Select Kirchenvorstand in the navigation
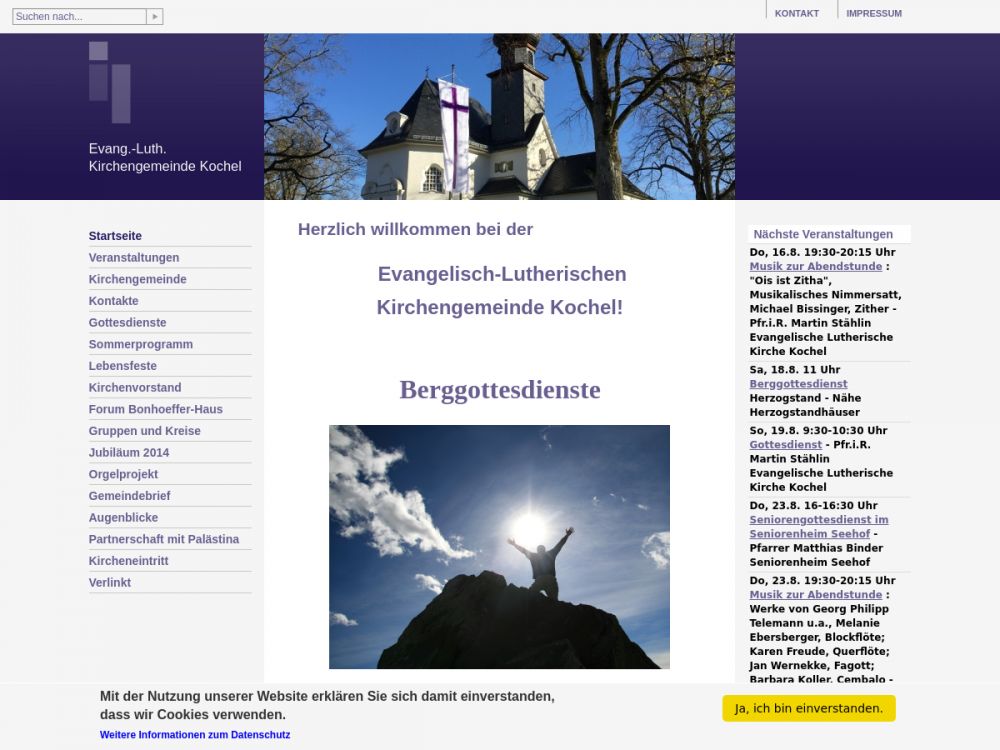This screenshot has width=1000, height=750. point(135,388)
